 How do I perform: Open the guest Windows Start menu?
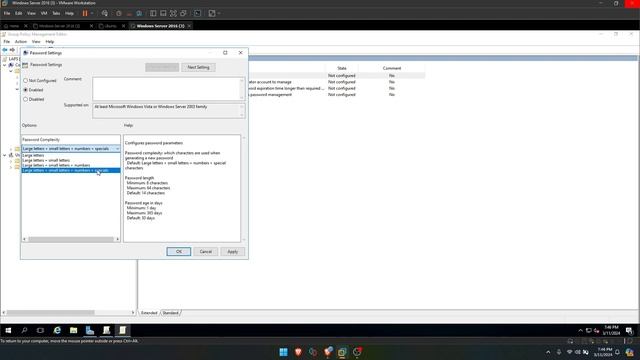pos(8,330)
